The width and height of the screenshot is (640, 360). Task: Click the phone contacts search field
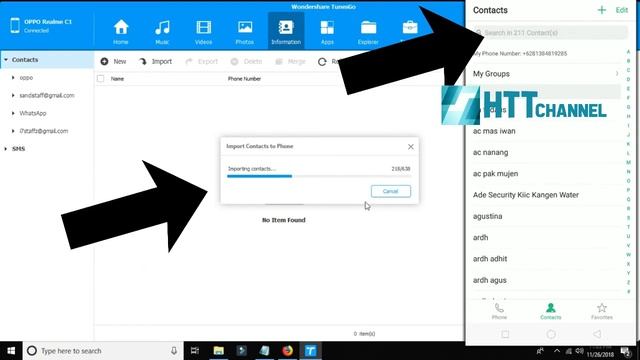[x=550, y=33]
